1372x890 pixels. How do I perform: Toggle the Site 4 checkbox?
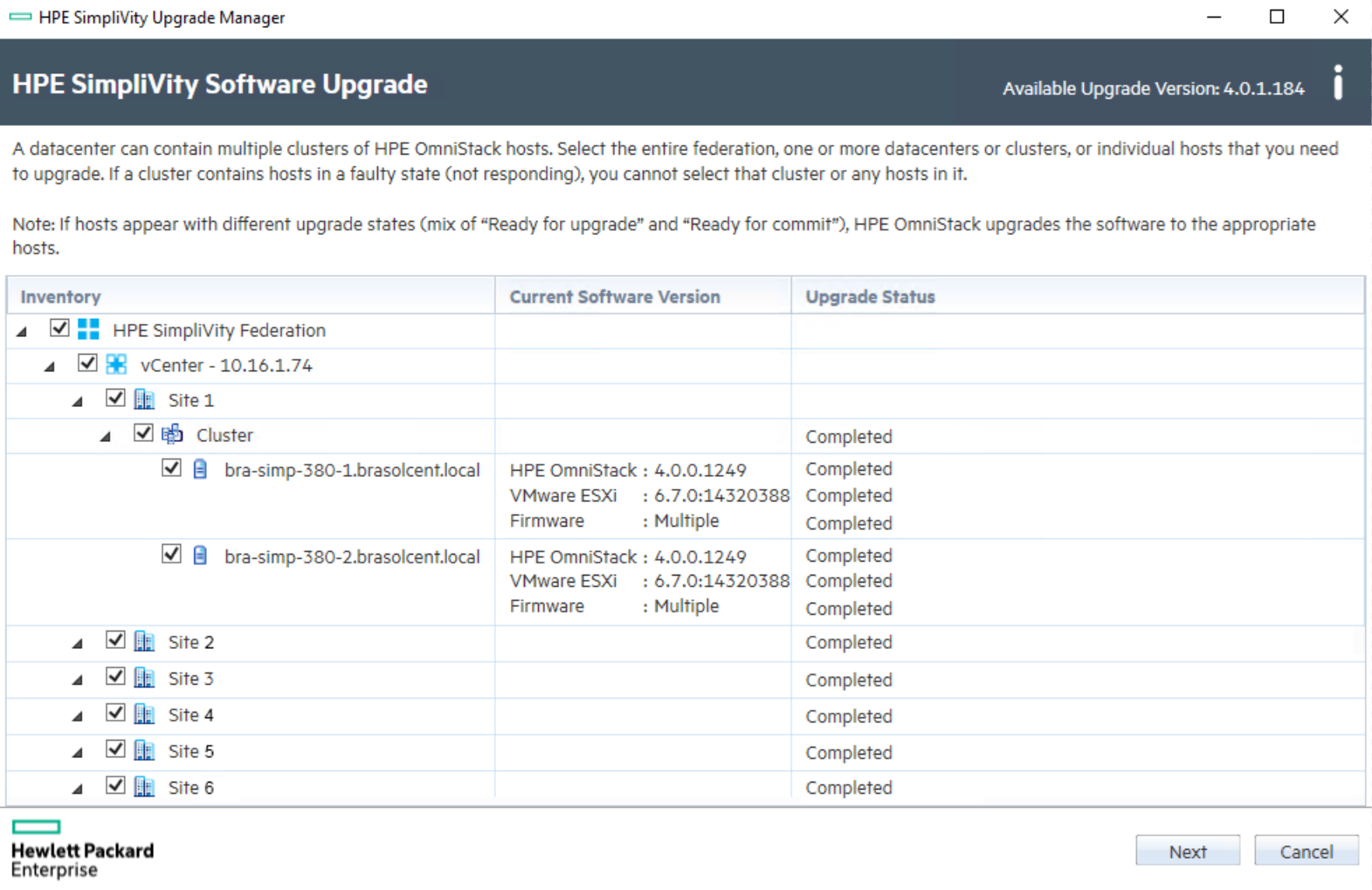coord(115,714)
